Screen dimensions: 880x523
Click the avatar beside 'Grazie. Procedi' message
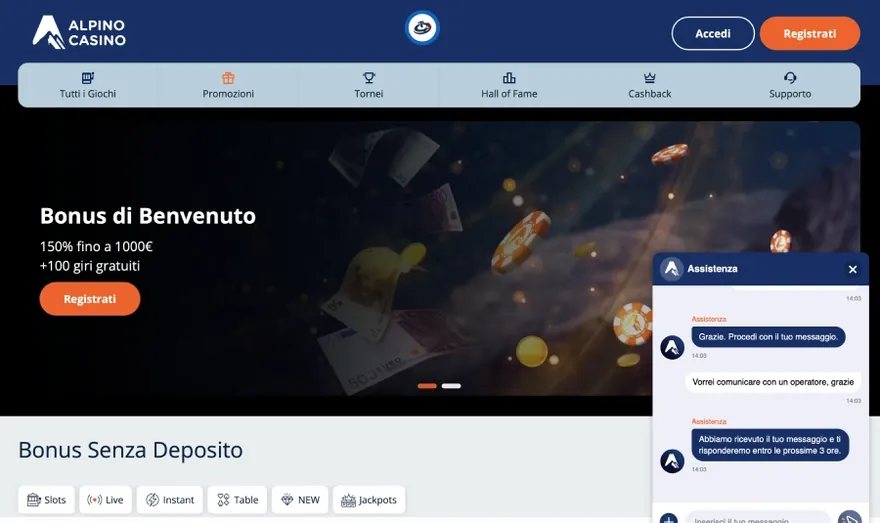[x=672, y=347]
